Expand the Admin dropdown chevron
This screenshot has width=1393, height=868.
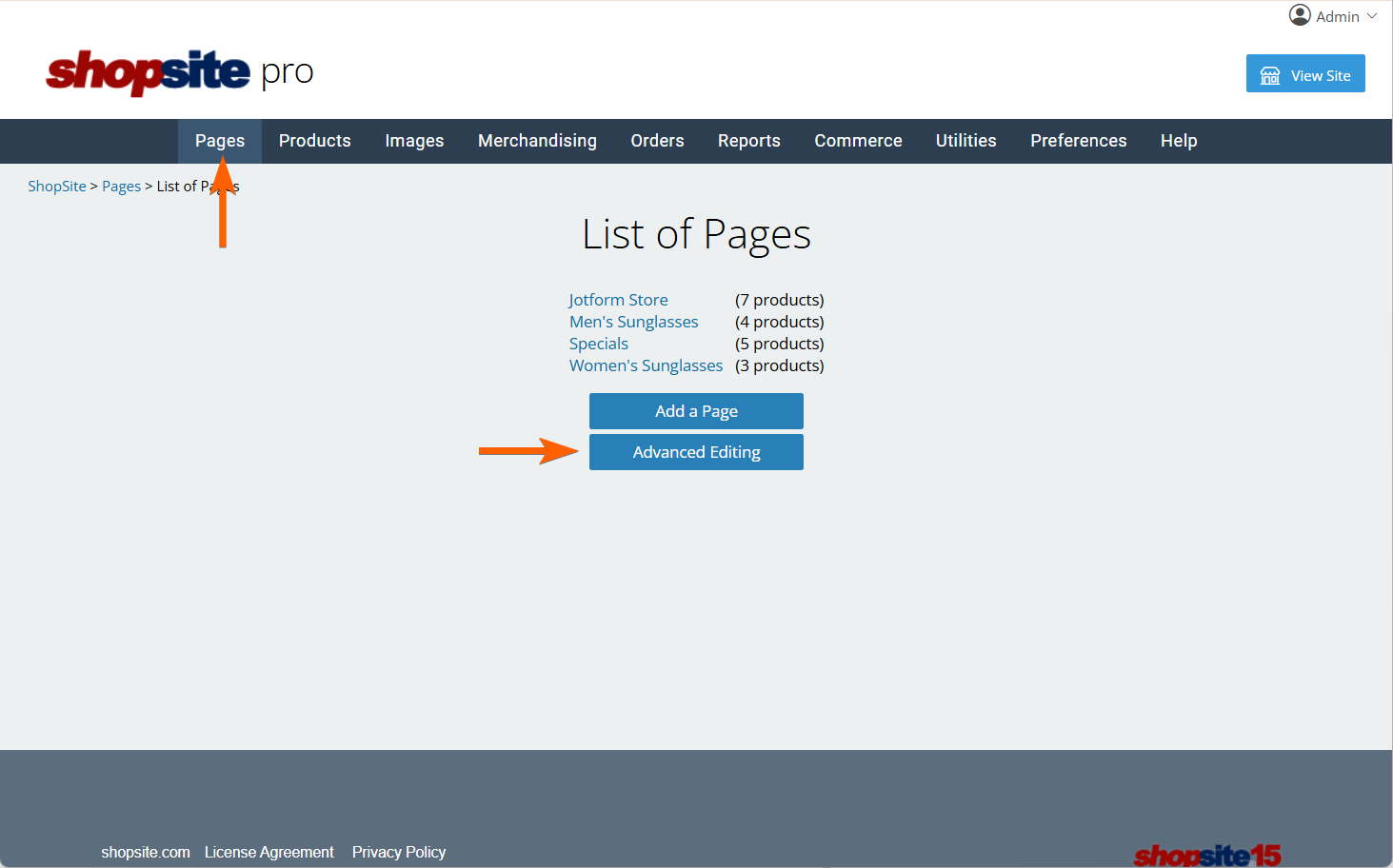(1372, 16)
